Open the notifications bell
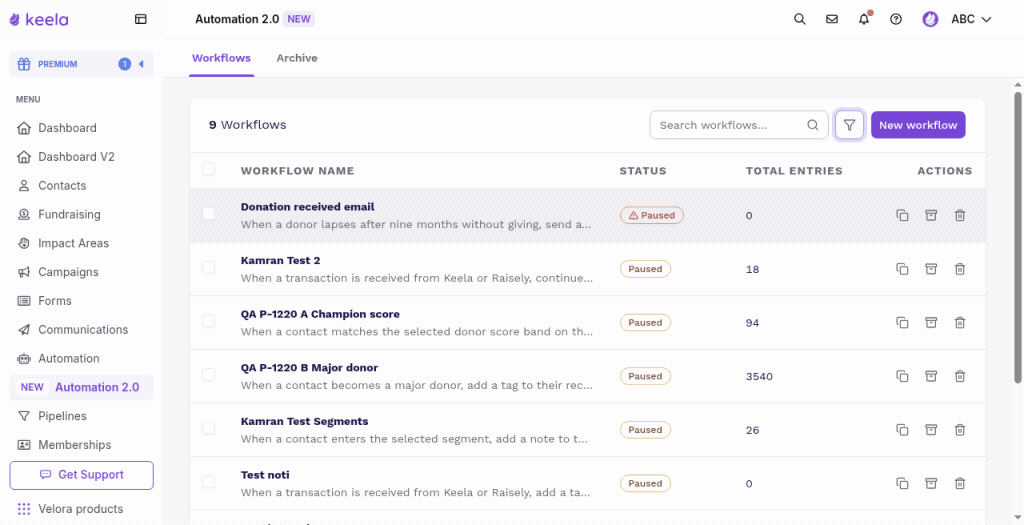1024x525 pixels. [x=864, y=19]
